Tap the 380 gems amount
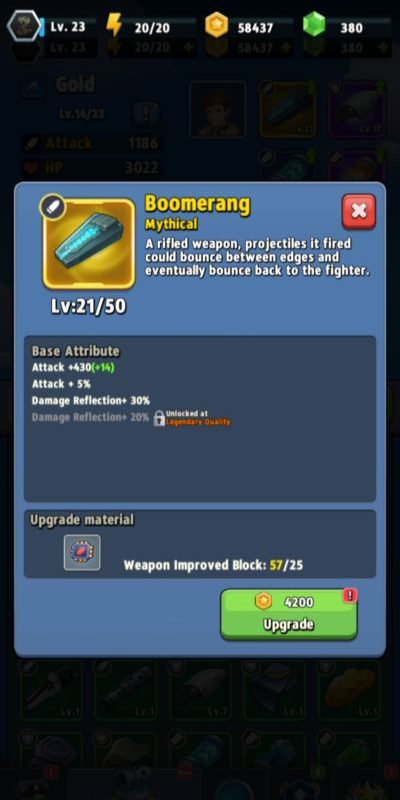The height and width of the screenshot is (800, 400). 352,28
